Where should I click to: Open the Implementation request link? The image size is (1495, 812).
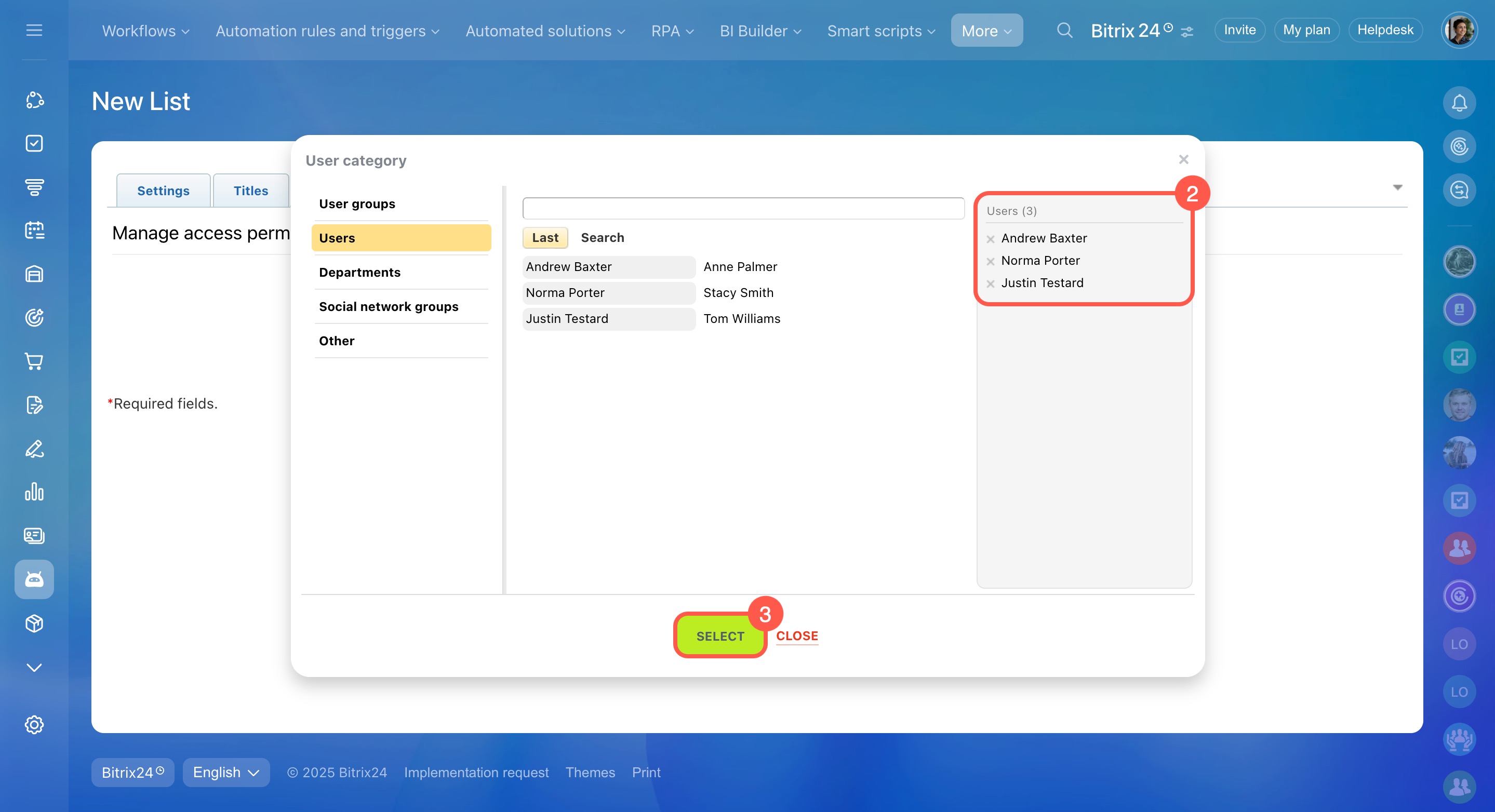tap(476, 772)
